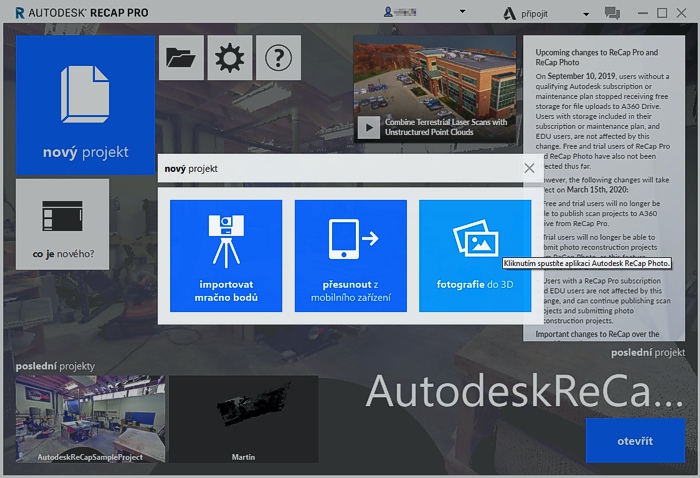Image resolution: width=700 pixels, height=478 pixels.
Task: Expand the připojit dropdown arrow
Action: click(586, 14)
